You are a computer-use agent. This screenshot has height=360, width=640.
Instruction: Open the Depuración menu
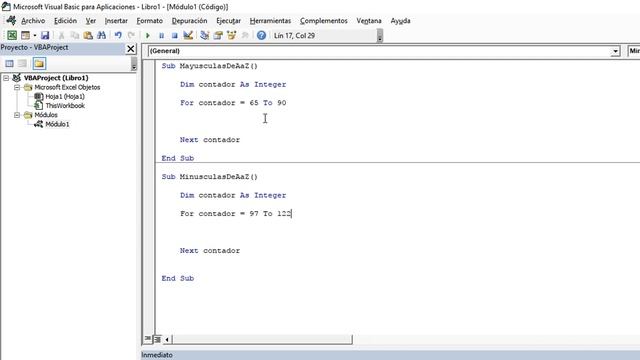click(x=189, y=21)
